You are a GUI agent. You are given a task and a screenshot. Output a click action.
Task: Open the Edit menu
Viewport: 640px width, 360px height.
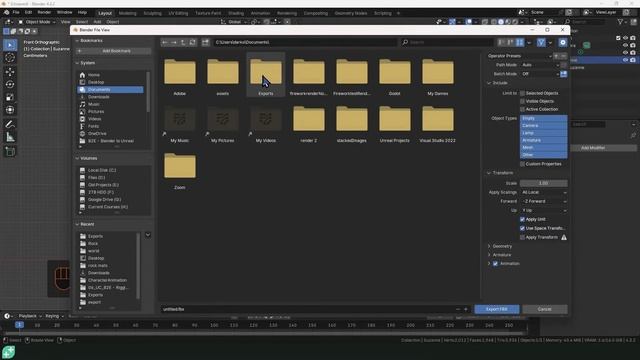tap(28, 13)
